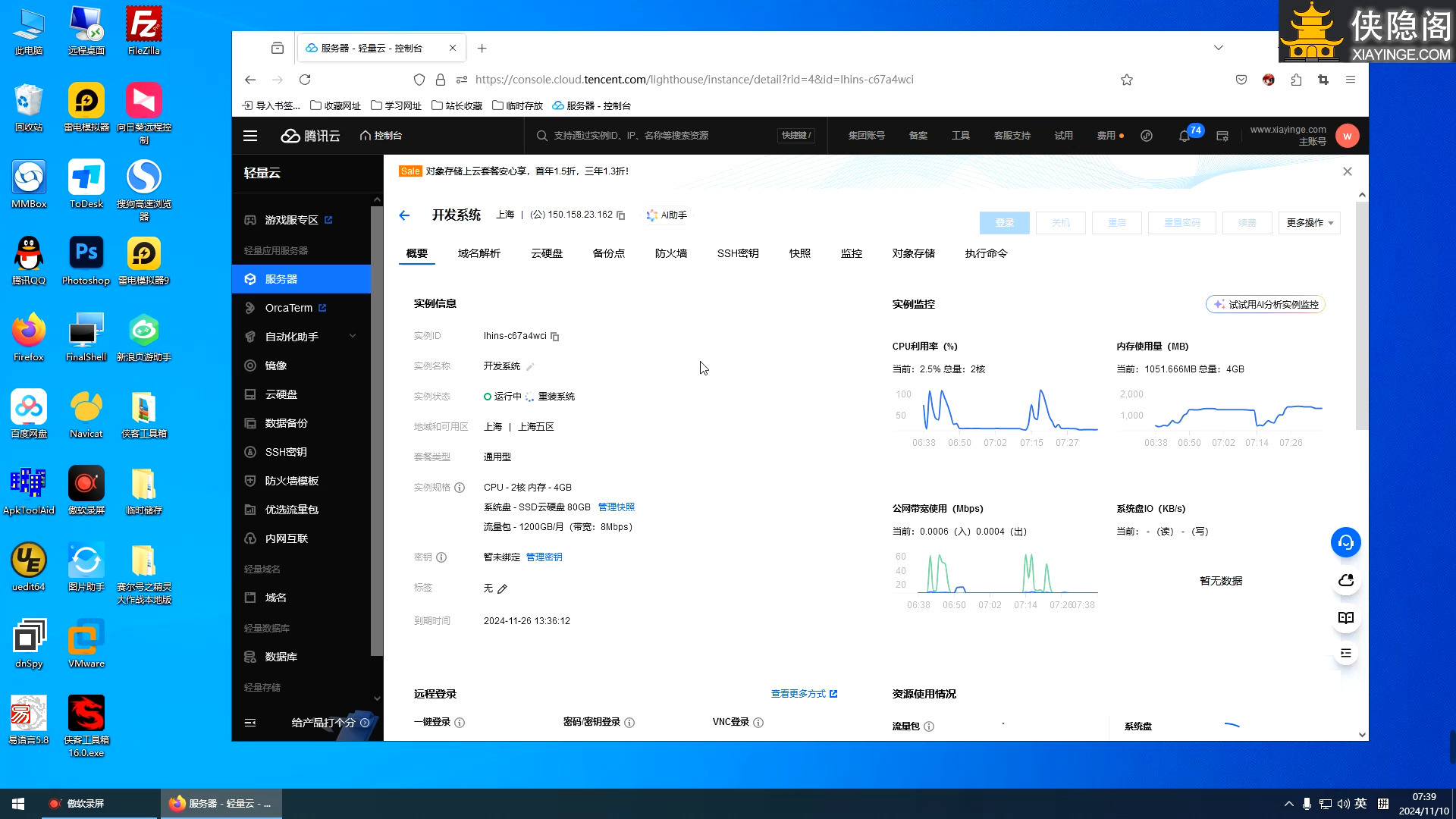Viewport: 1456px width, 819px height.
Task: Switch to the 防火墙 tab
Action: pos(670,253)
